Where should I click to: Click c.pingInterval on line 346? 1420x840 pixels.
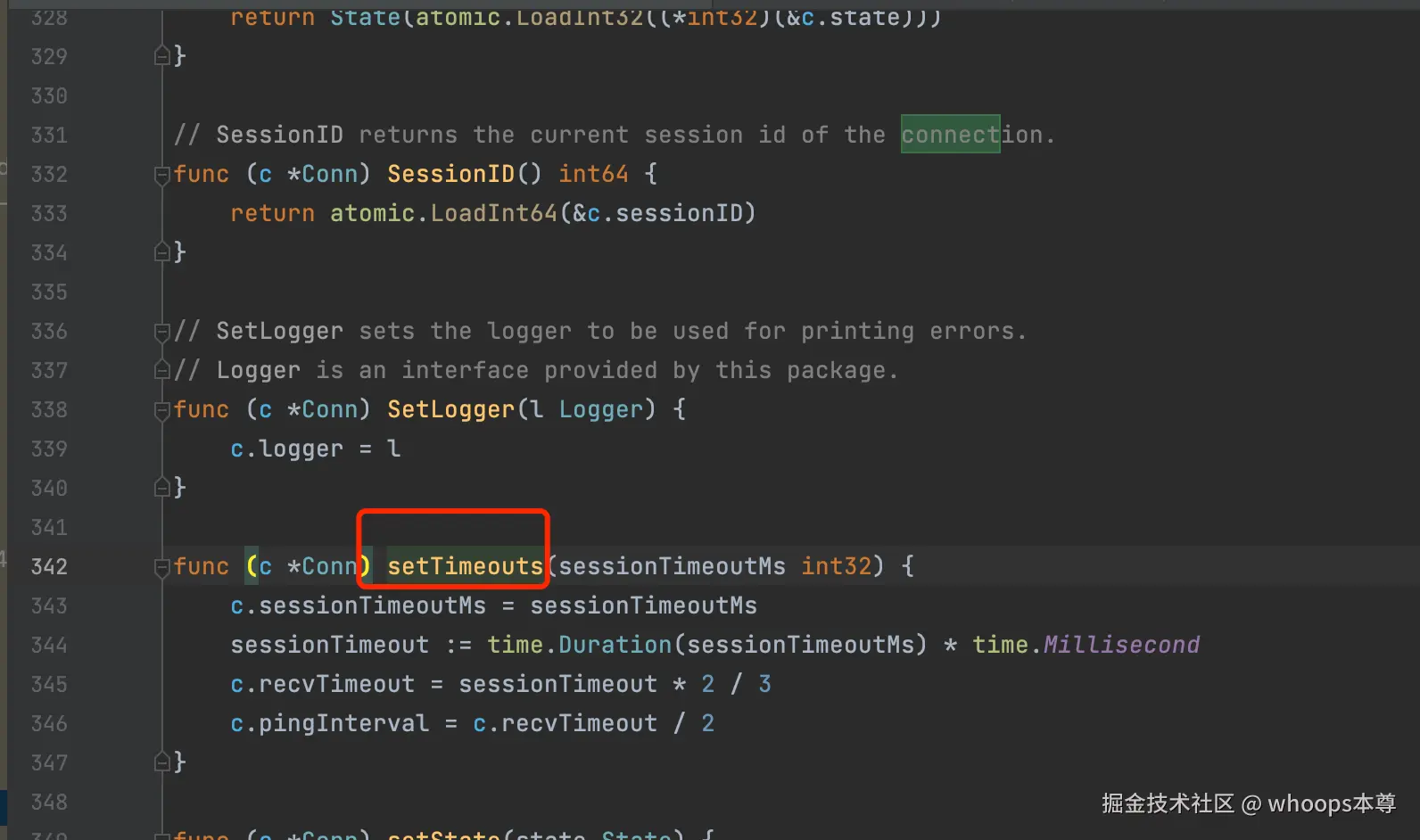(329, 723)
